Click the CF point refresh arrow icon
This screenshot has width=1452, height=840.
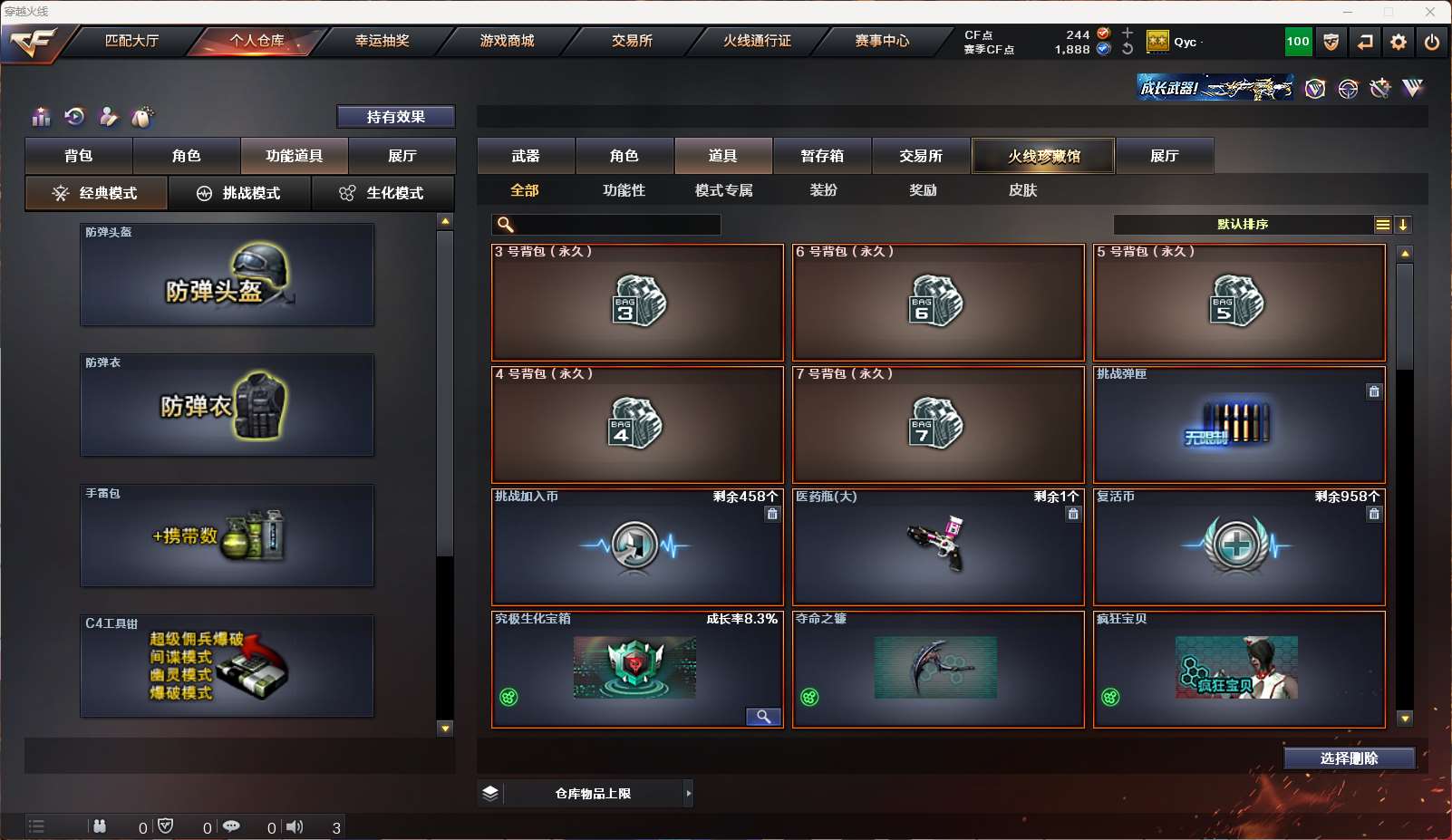(1128, 49)
